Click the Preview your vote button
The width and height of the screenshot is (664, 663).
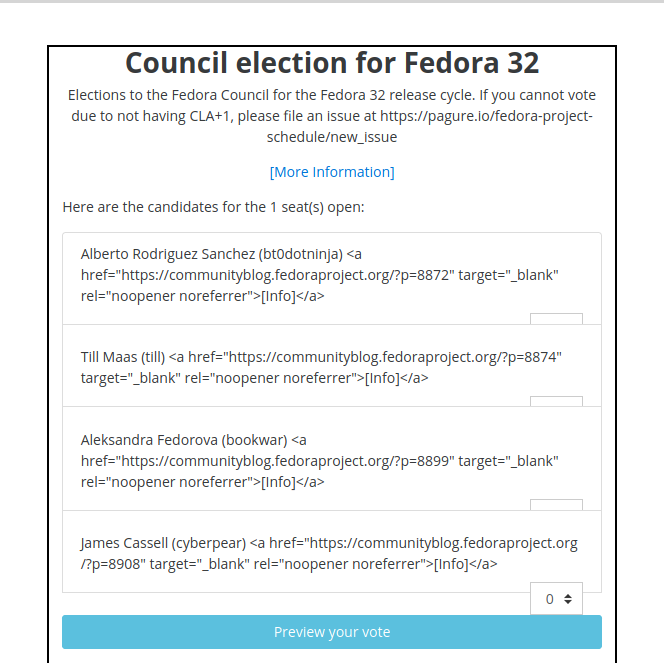[332, 632]
